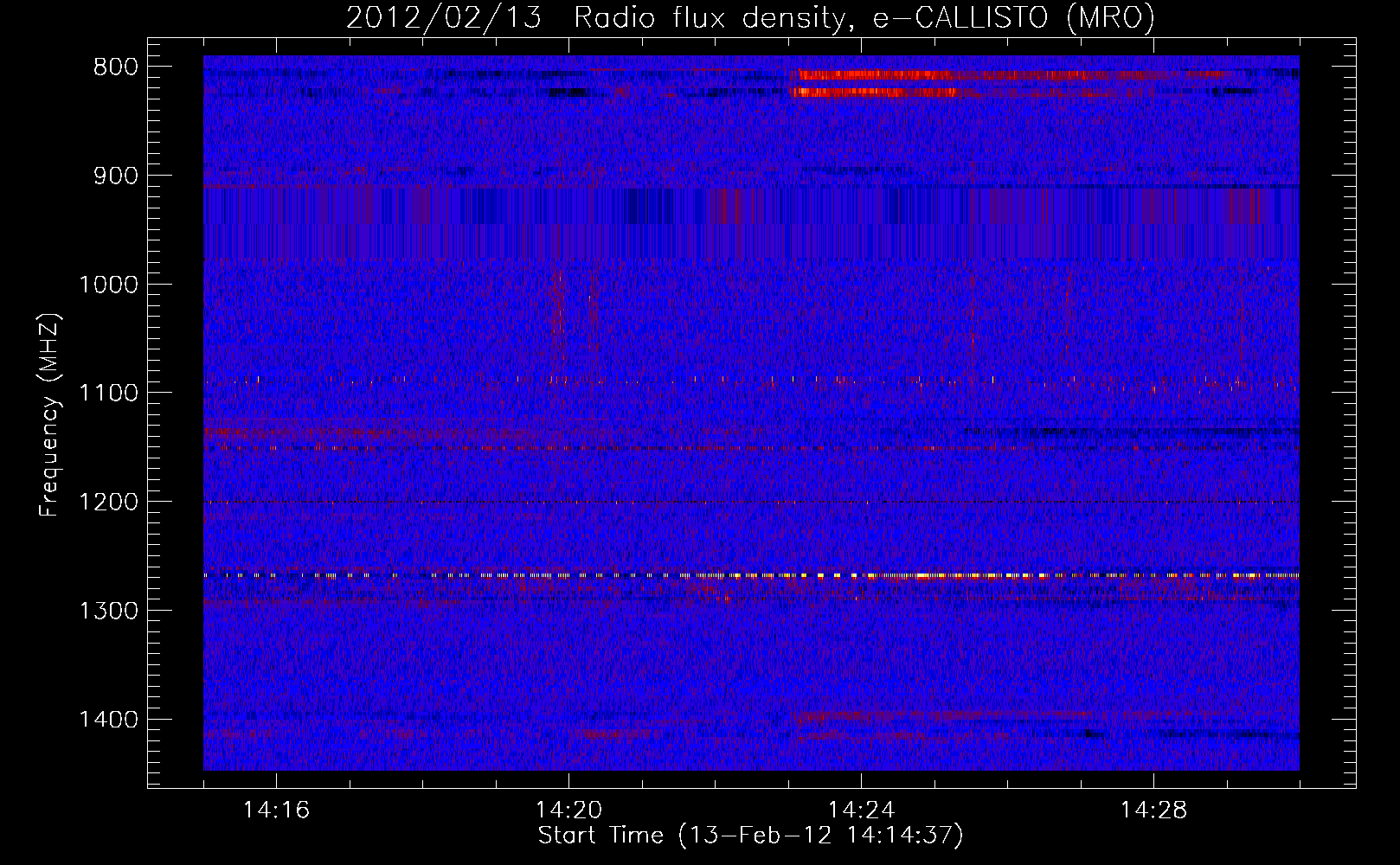The width and height of the screenshot is (1400, 865).
Task: Click the 1400 frequency tick label
Action: [x=108, y=720]
